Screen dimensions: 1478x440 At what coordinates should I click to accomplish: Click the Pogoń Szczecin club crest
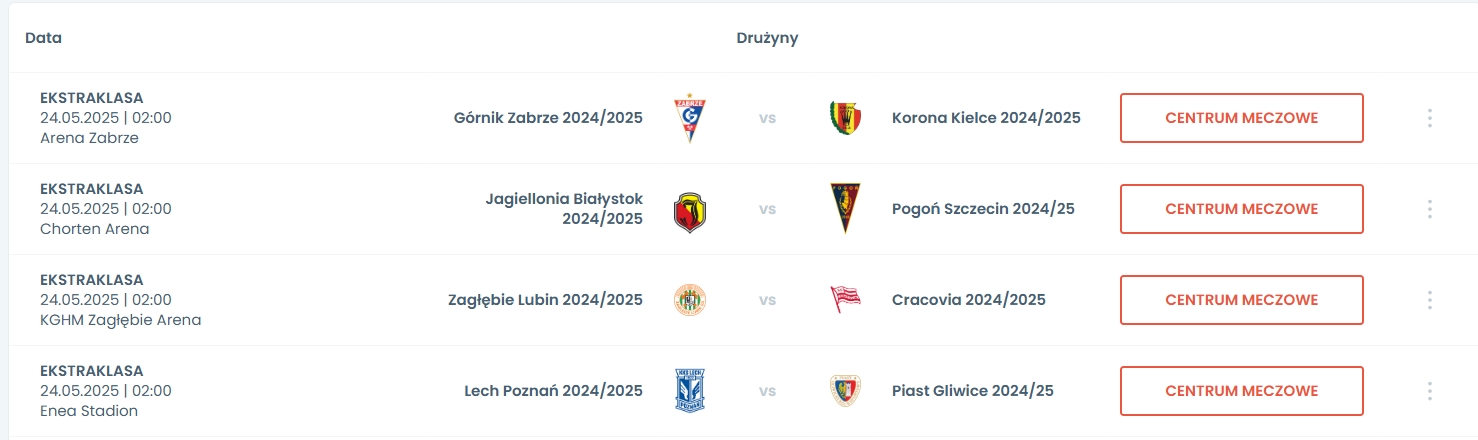845,209
